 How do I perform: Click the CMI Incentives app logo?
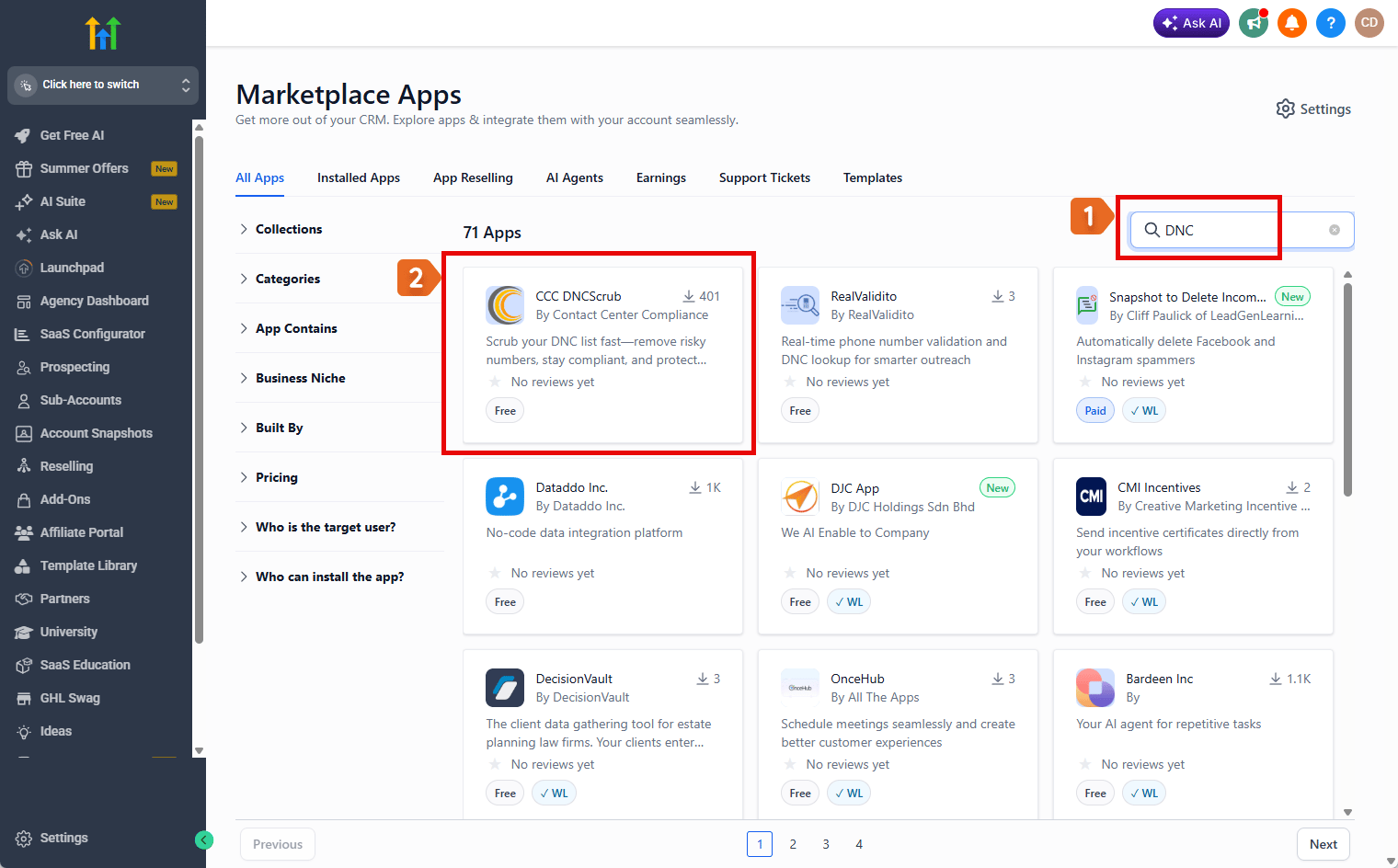click(1092, 497)
